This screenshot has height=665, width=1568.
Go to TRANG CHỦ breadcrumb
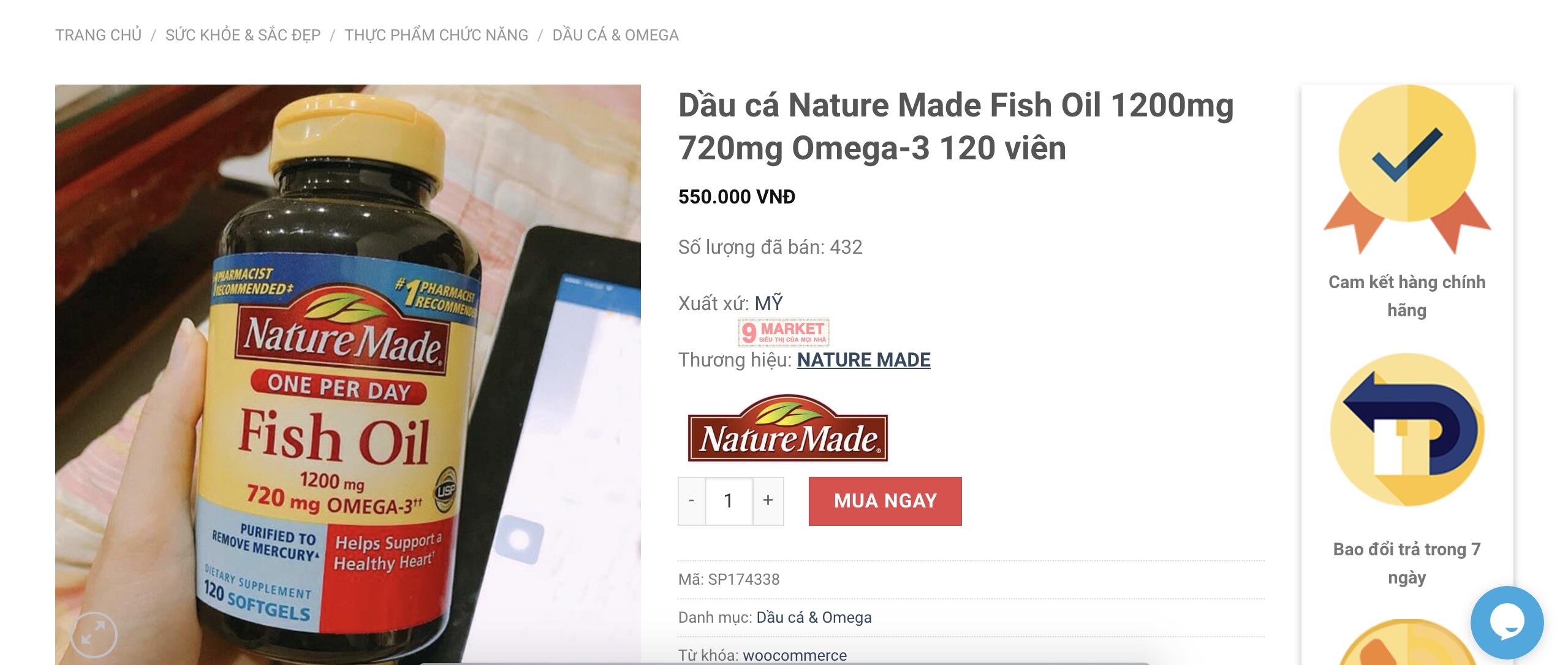(x=99, y=35)
